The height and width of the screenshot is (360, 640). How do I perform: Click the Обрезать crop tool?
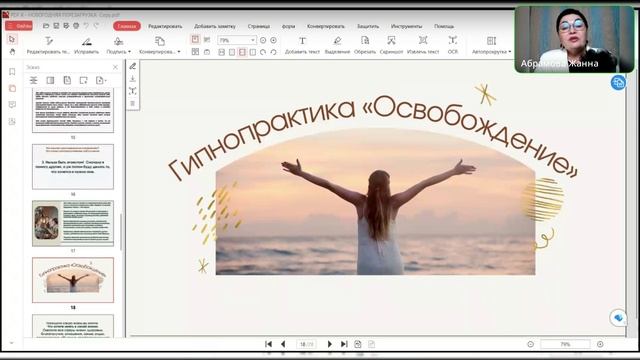[365, 45]
